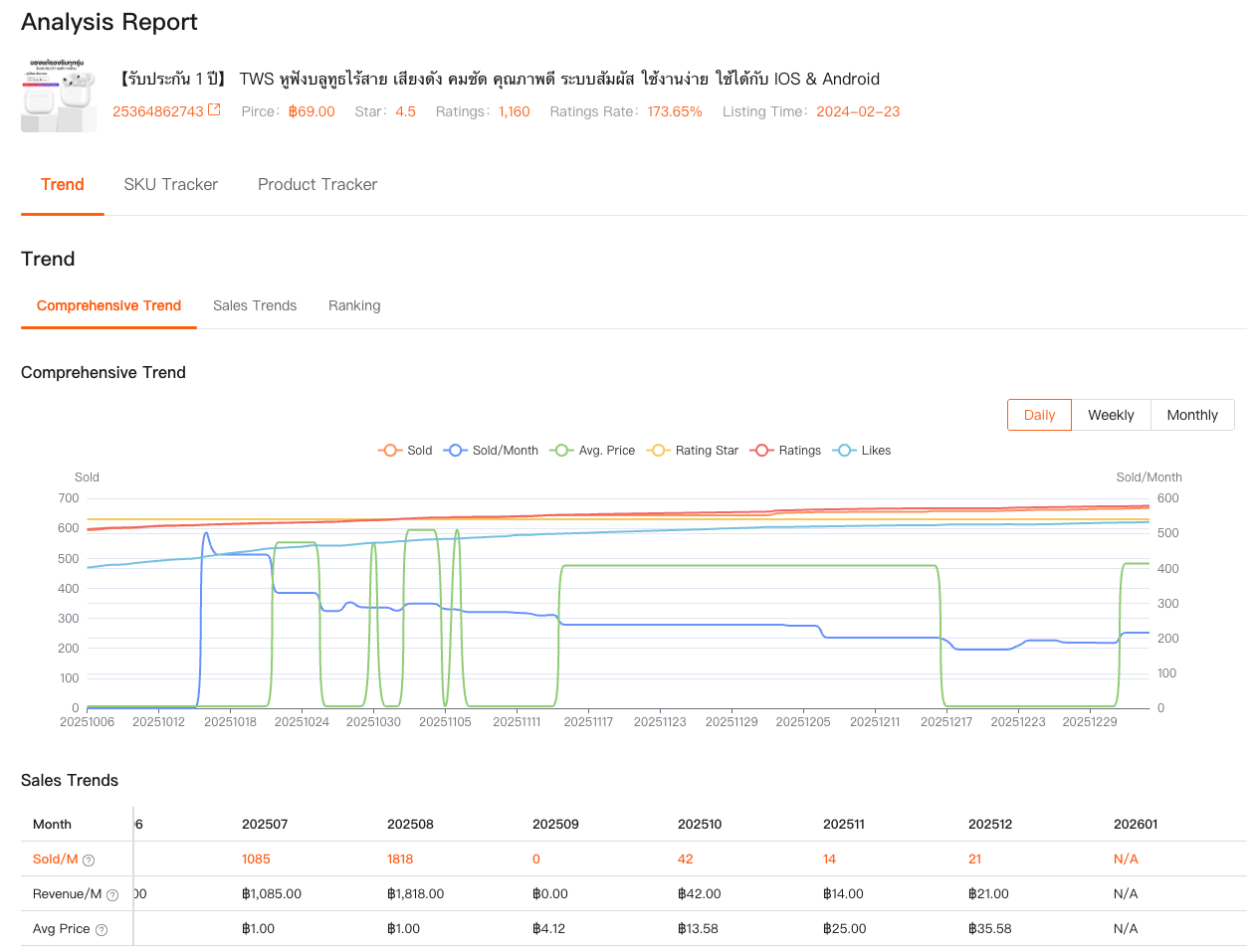This screenshot has width=1253, height=952.
Task: Click the Avg Price help question icon
Action: point(102,930)
